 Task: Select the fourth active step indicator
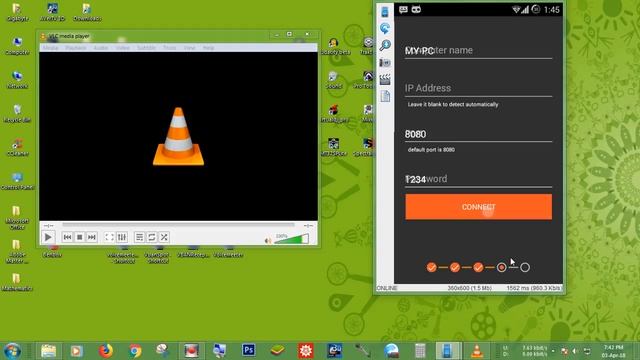pyautogui.click(x=502, y=267)
